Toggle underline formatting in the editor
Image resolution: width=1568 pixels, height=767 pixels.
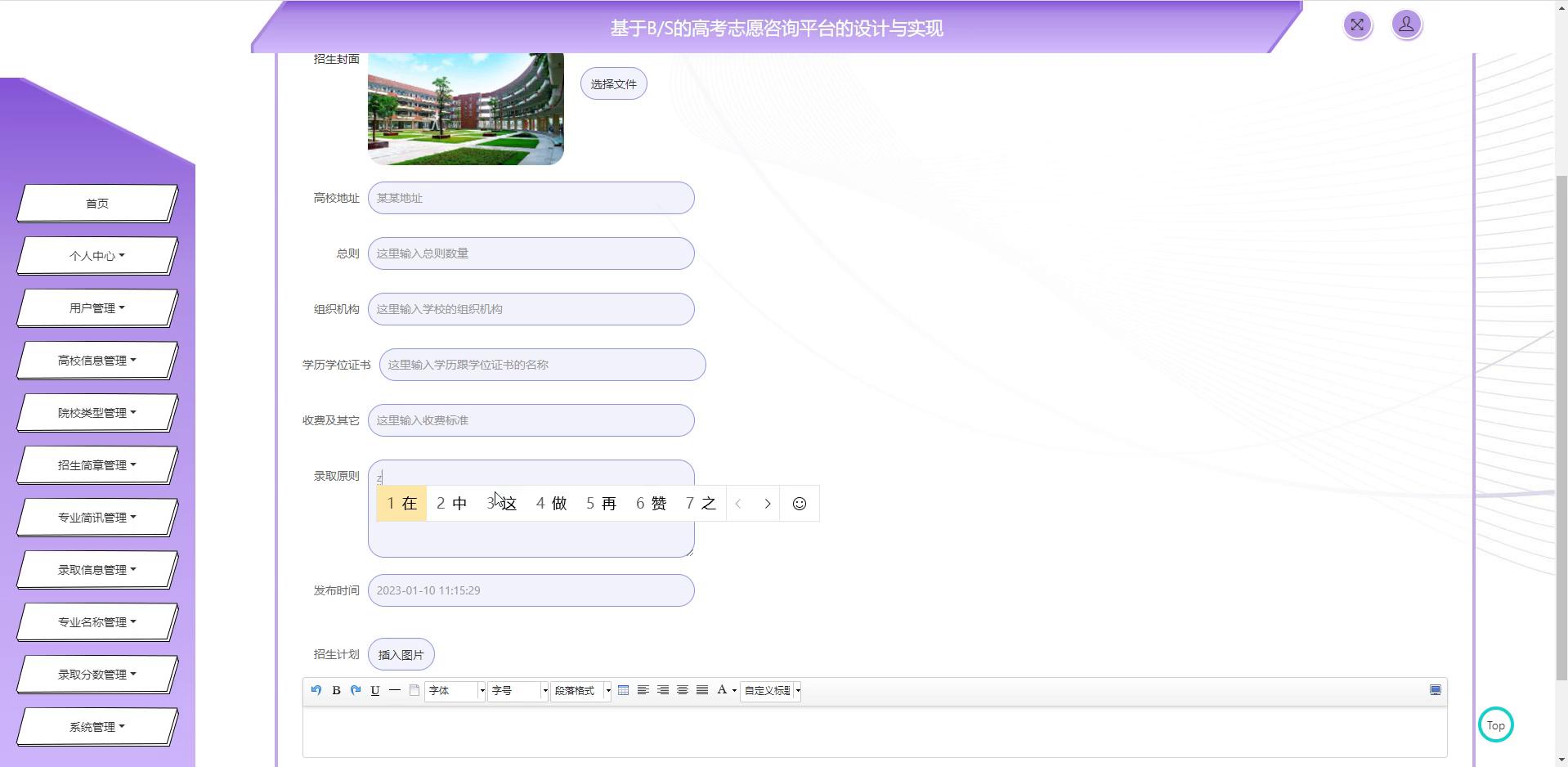375,690
